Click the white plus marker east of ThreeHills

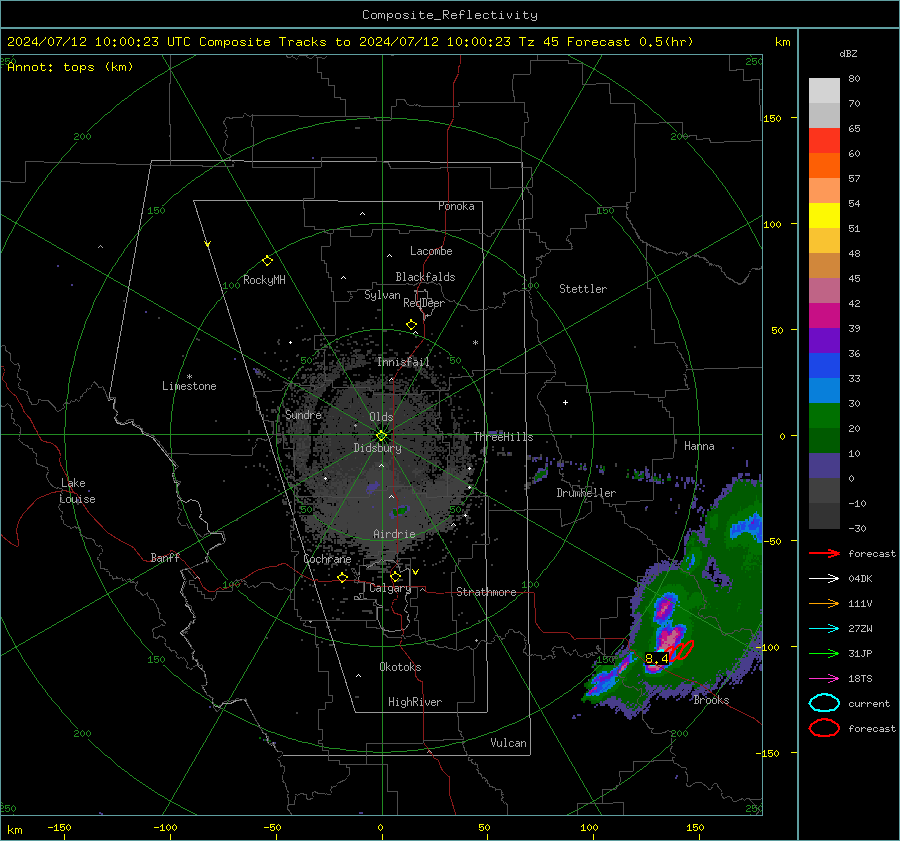click(565, 402)
